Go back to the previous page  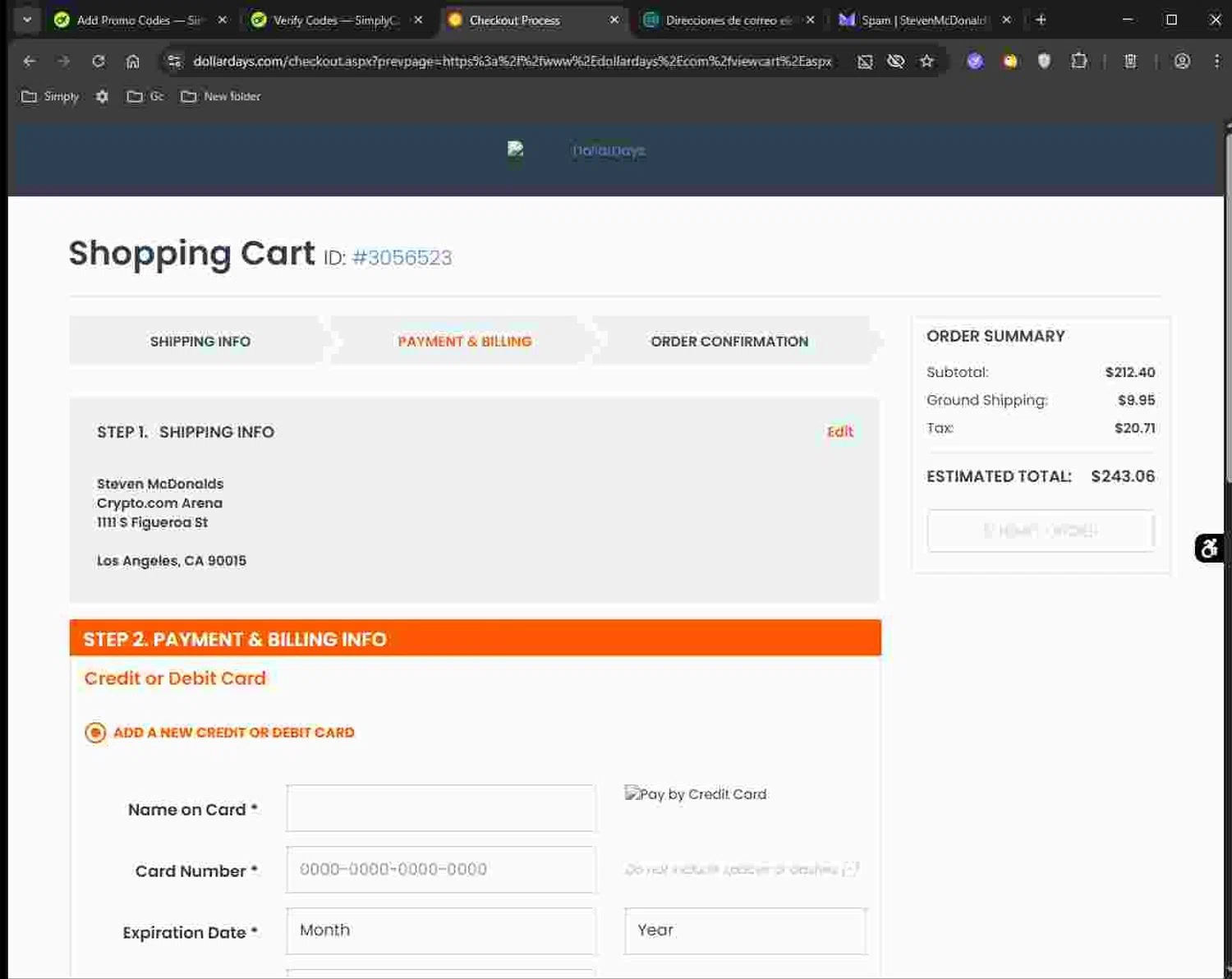tap(30, 61)
